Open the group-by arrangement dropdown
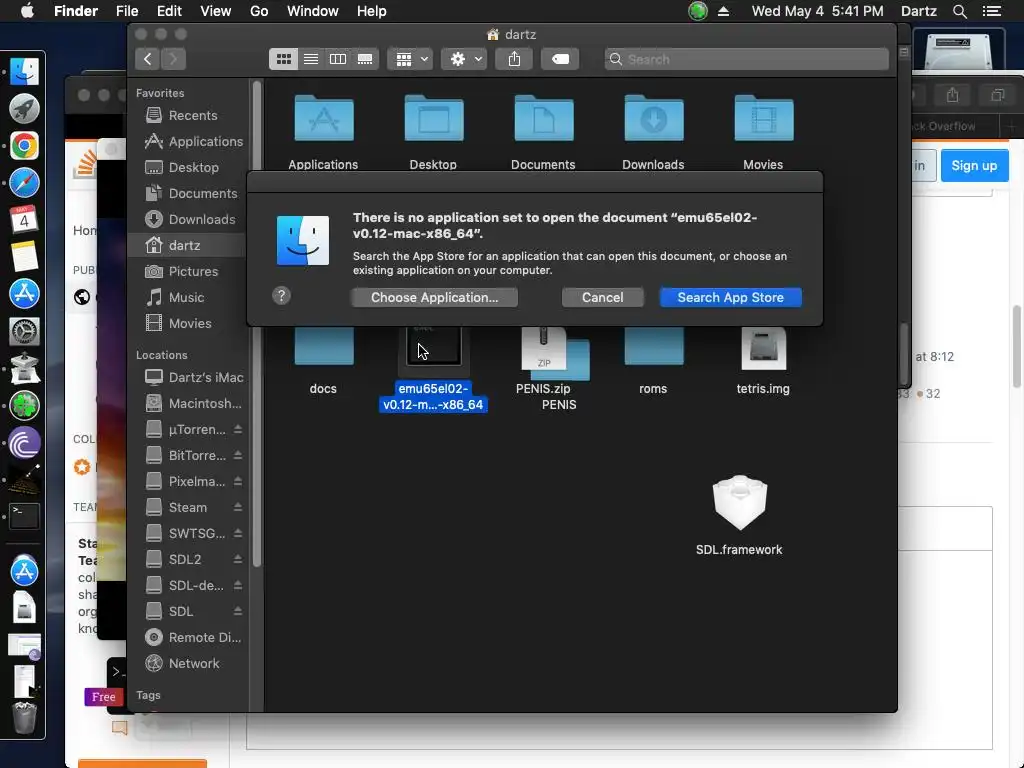 pyautogui.click(x=410, y=59)
